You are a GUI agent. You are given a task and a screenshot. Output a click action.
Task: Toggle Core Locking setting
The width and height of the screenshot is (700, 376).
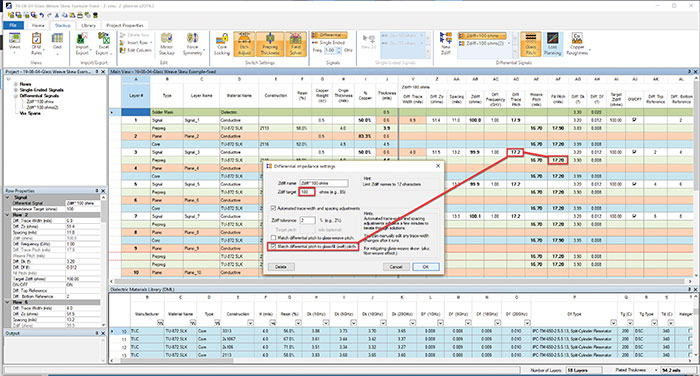pos(222,43)
